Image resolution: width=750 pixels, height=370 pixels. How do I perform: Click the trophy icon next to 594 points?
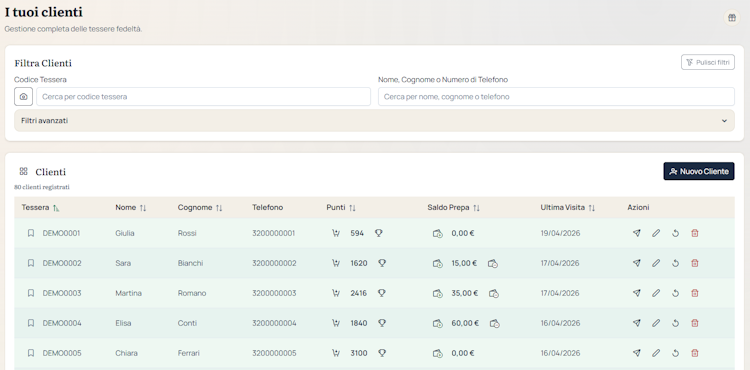click(378, 233)
